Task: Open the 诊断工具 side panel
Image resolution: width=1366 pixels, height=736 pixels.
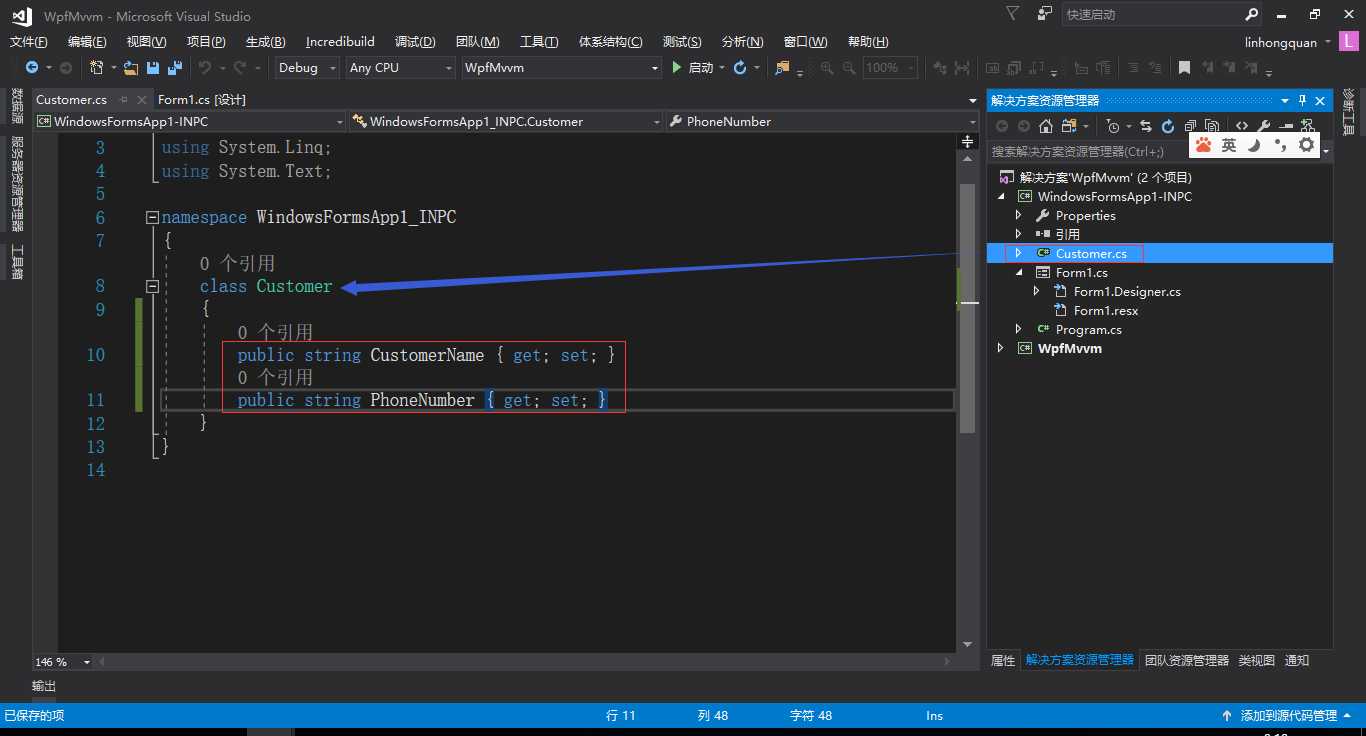Action: coord(1348,112)
